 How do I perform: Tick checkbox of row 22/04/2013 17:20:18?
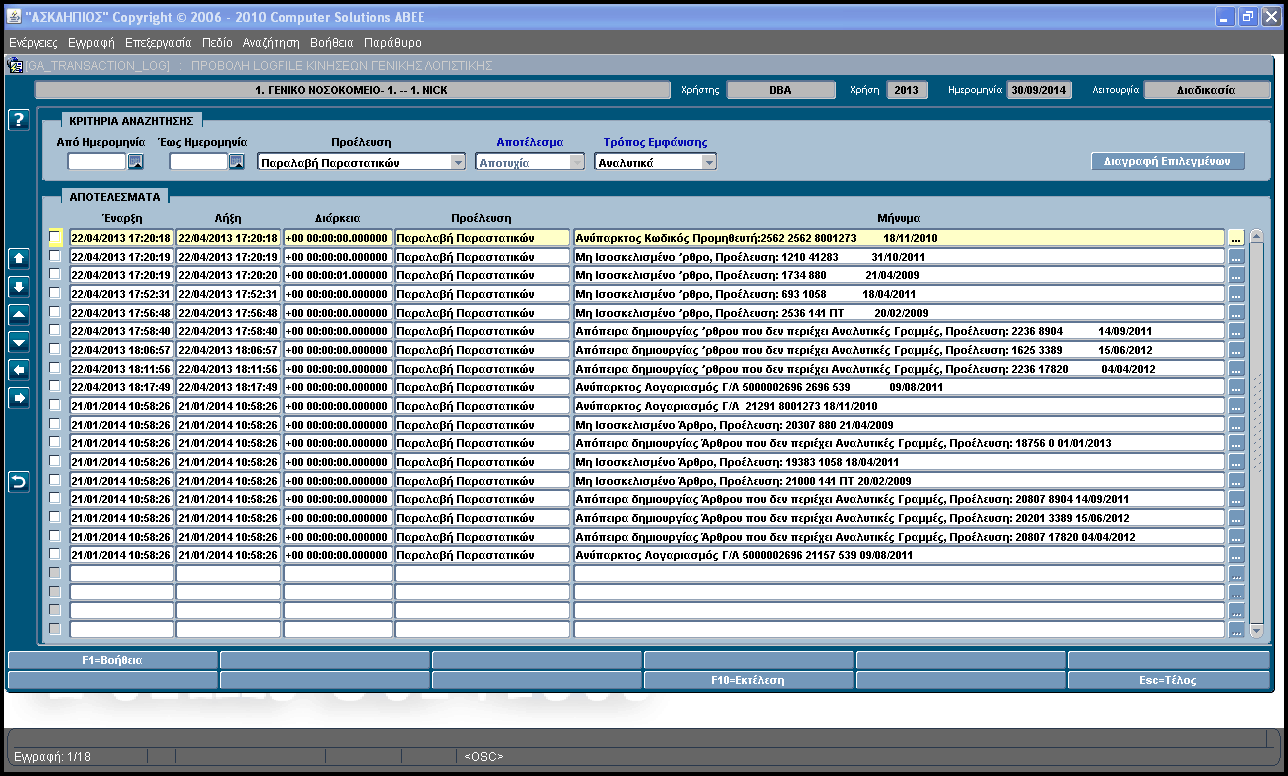pyautogui.click(x=55, y=238)
